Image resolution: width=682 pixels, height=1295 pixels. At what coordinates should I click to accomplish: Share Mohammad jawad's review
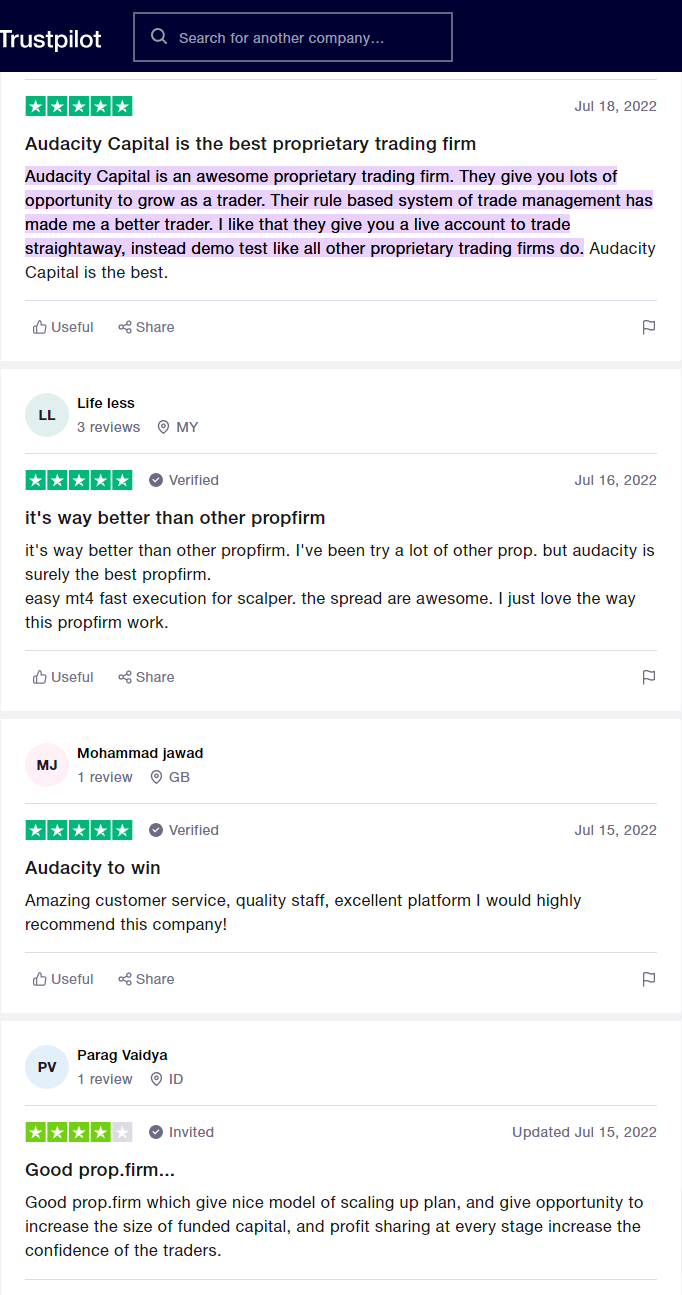tap(146, 979)
